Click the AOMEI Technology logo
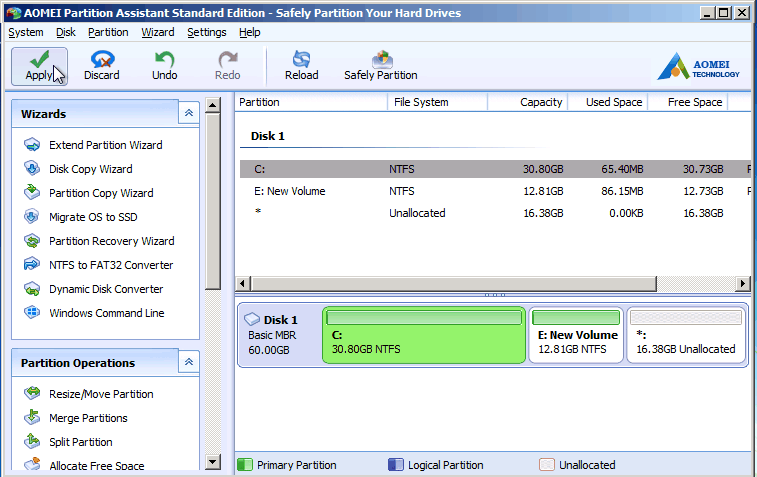The image size is (757, 477). 699,67
